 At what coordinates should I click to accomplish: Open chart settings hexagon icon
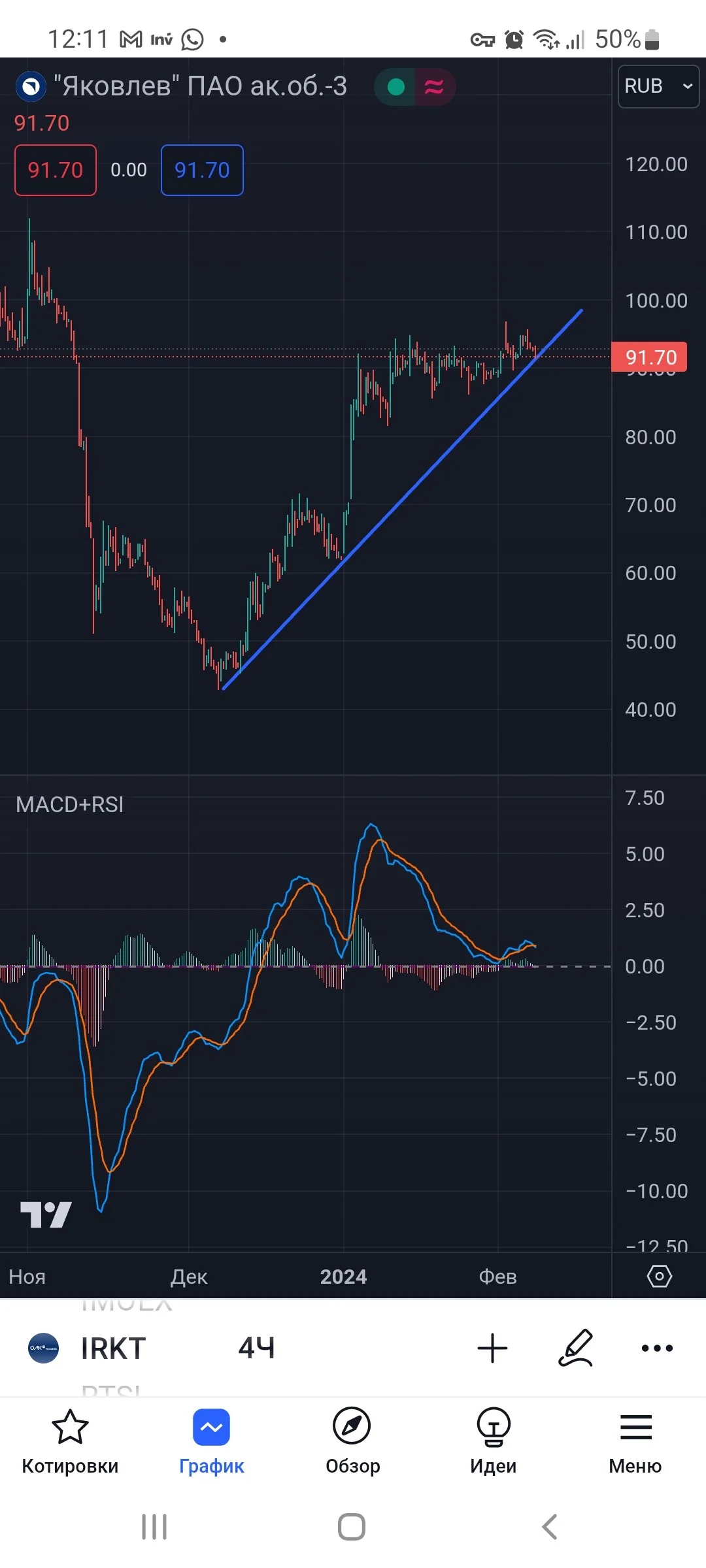pos(659,1276)
